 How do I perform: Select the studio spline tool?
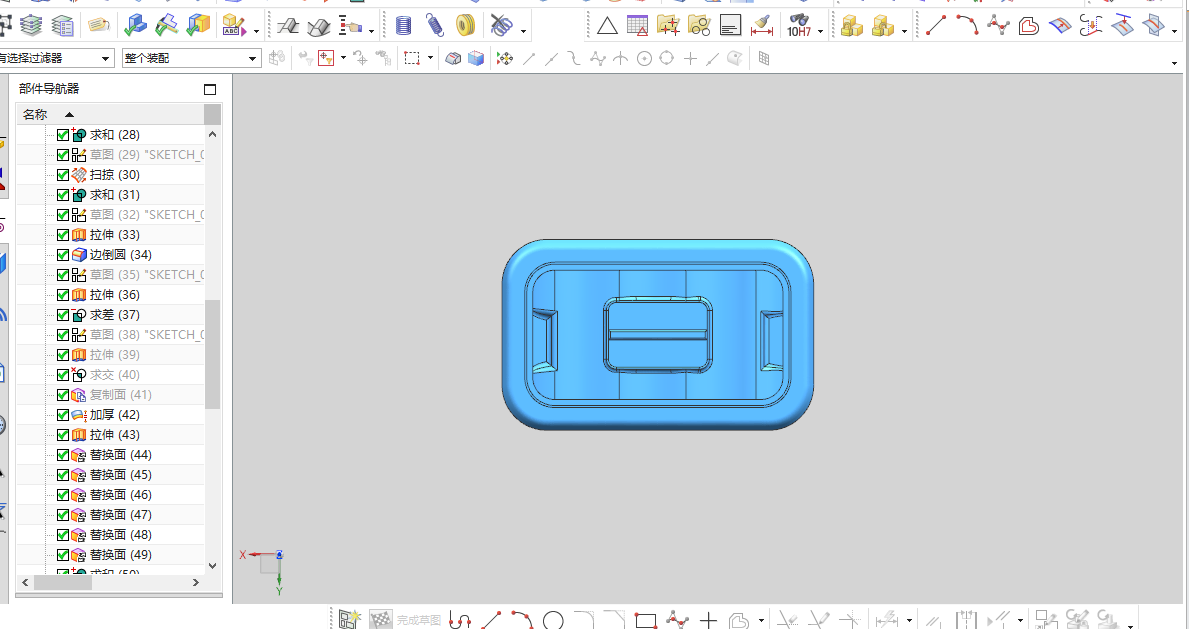pyautogui.click(x=998, y=26)
